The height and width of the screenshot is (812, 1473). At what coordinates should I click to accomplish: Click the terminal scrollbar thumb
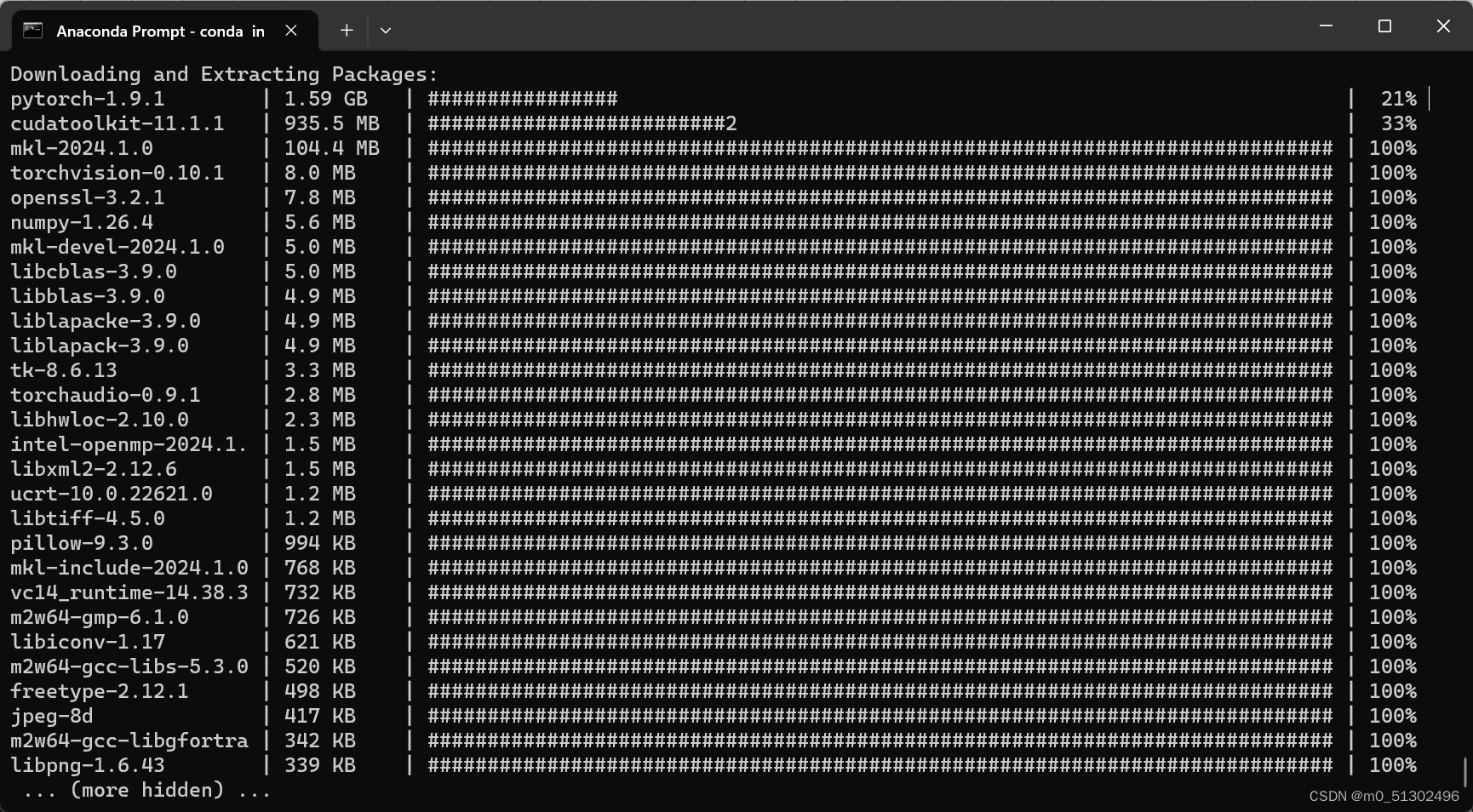1465,773
